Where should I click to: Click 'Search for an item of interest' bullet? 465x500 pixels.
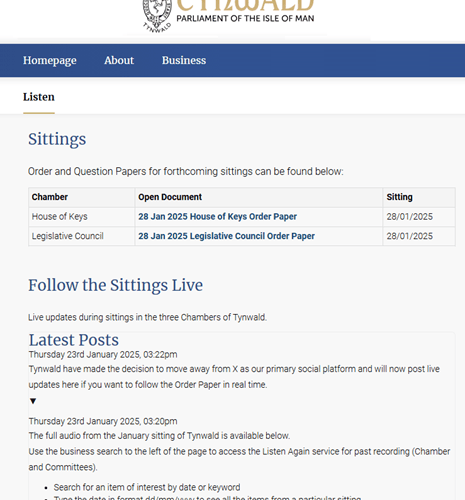(x=147, y=487)
